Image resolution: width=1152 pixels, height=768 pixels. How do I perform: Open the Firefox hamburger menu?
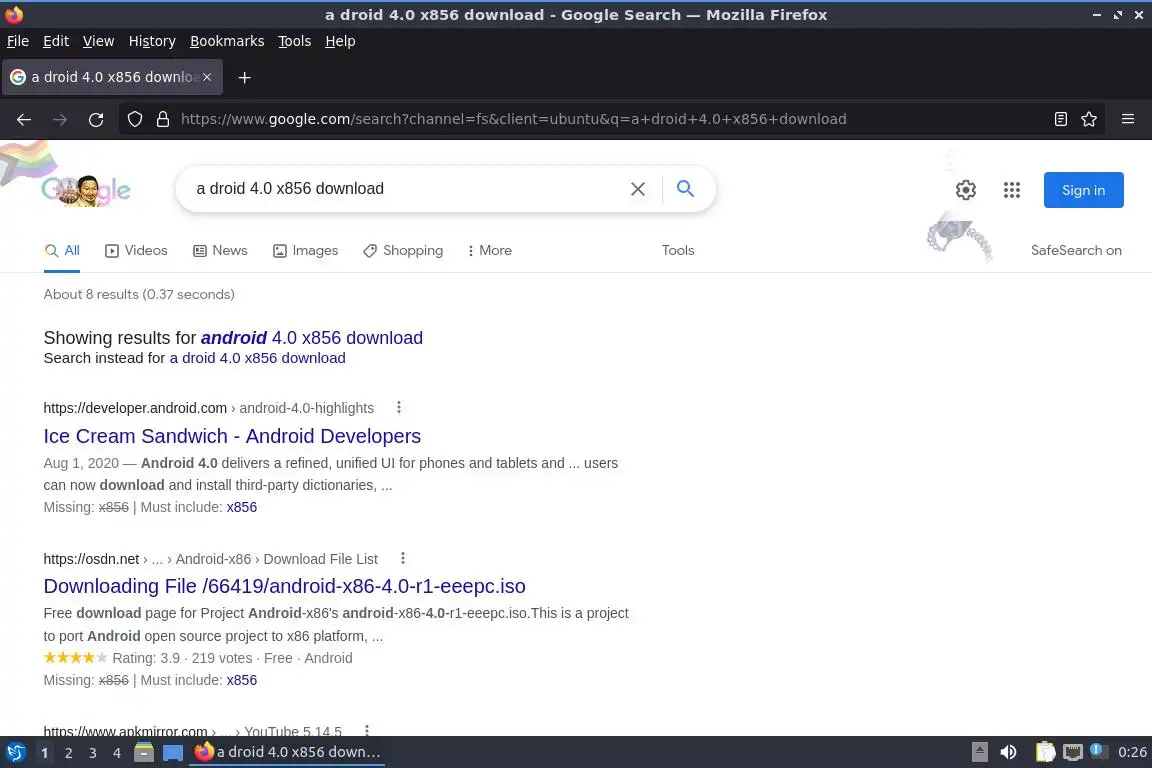point(1128,119)
